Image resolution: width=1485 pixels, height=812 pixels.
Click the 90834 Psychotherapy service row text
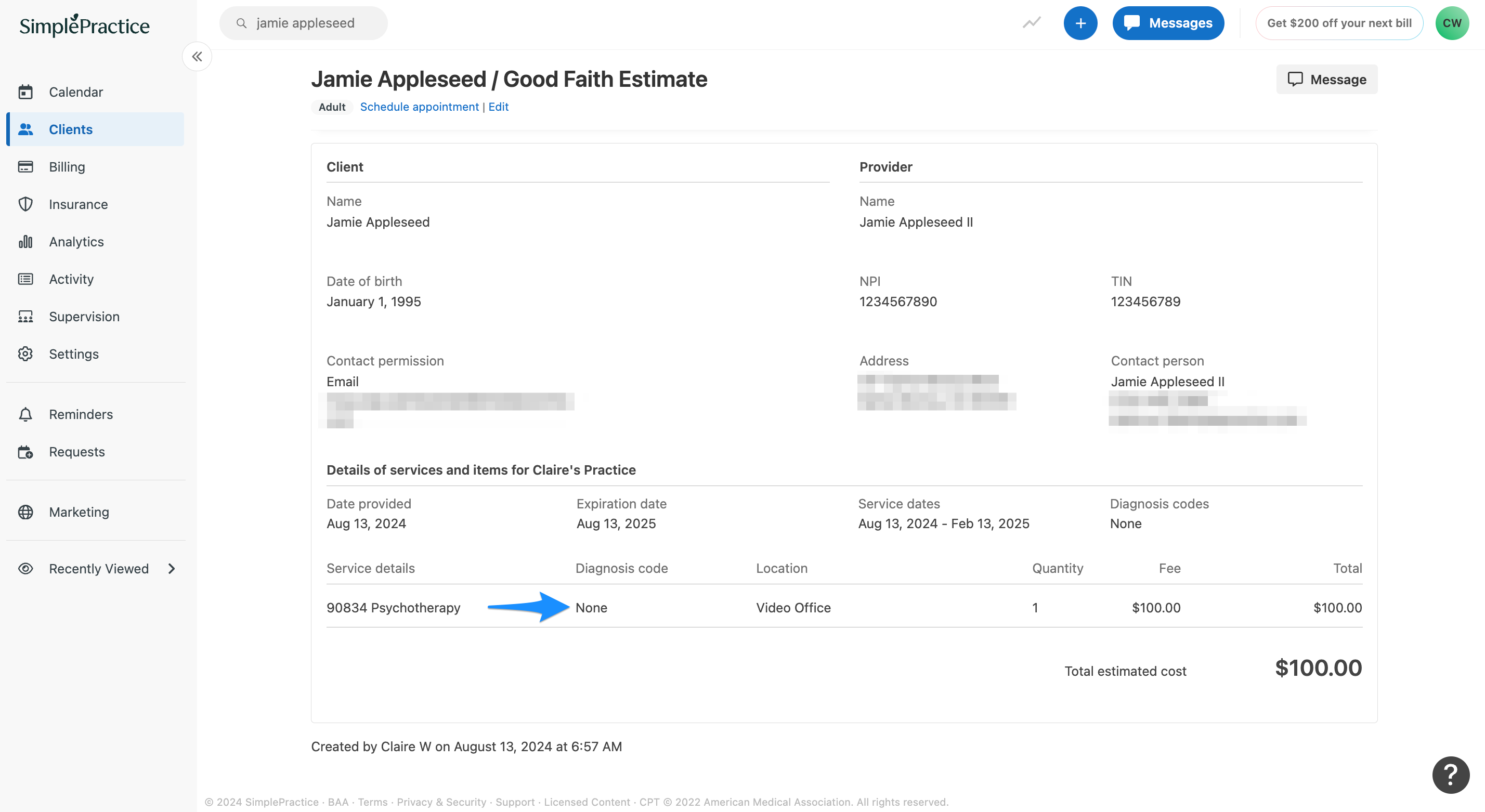393,607
